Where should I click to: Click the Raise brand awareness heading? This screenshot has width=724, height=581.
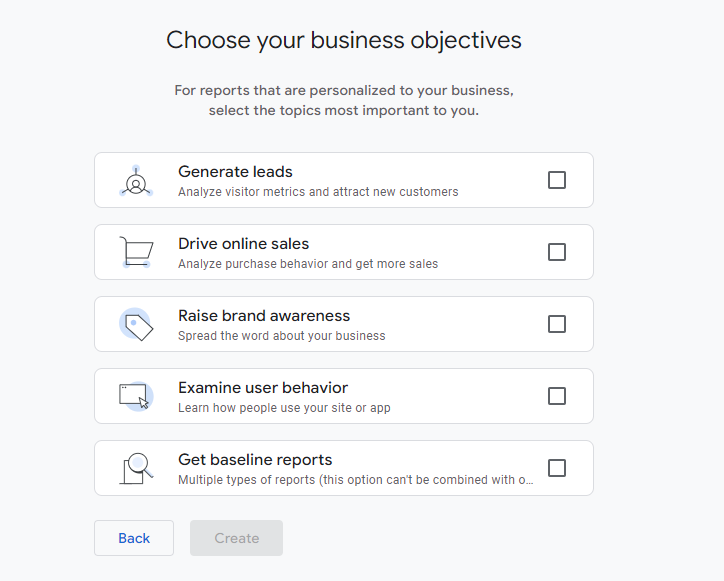click(264, 316)
